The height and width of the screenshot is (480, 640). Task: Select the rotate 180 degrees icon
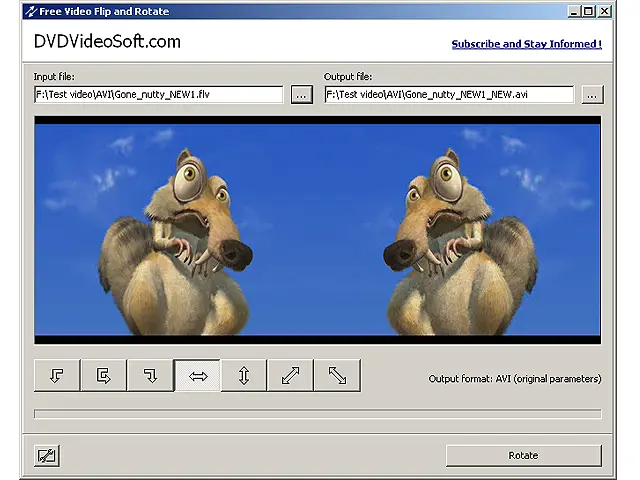point(104,376)
